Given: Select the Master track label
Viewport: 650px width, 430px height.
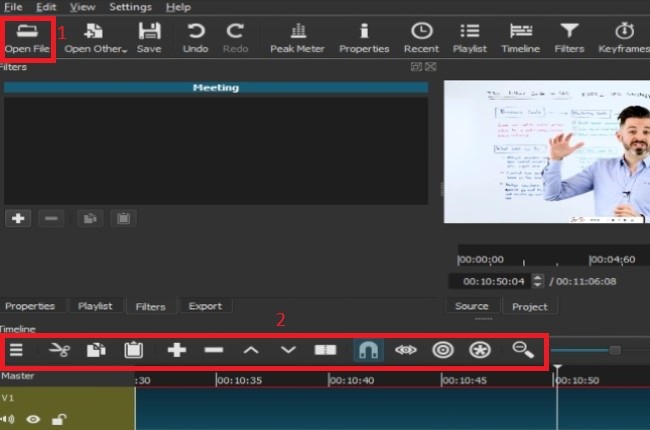Looking at the screenshot, I should (18, 376).
